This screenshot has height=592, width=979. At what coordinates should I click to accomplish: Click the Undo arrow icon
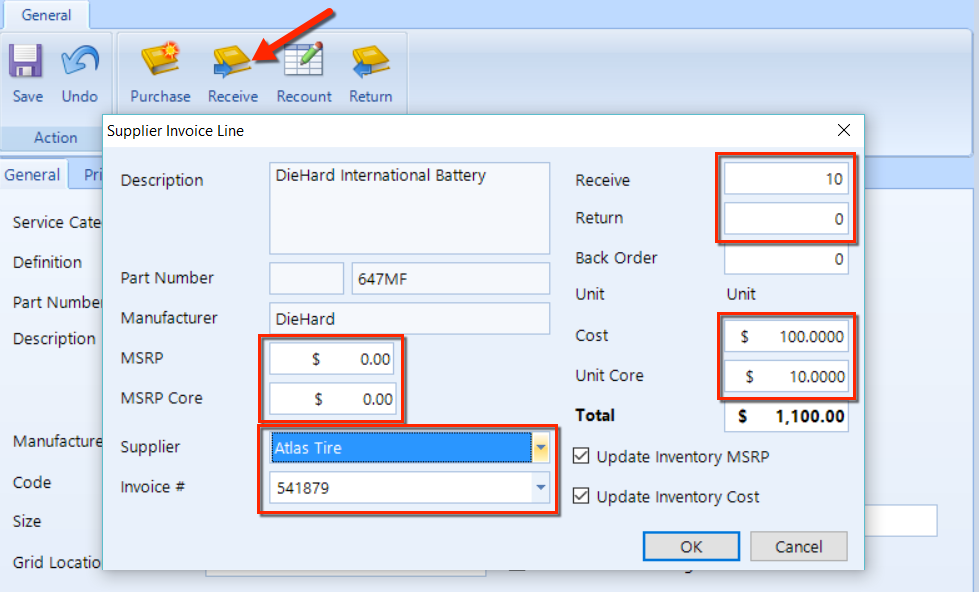(x=80, y=63)
